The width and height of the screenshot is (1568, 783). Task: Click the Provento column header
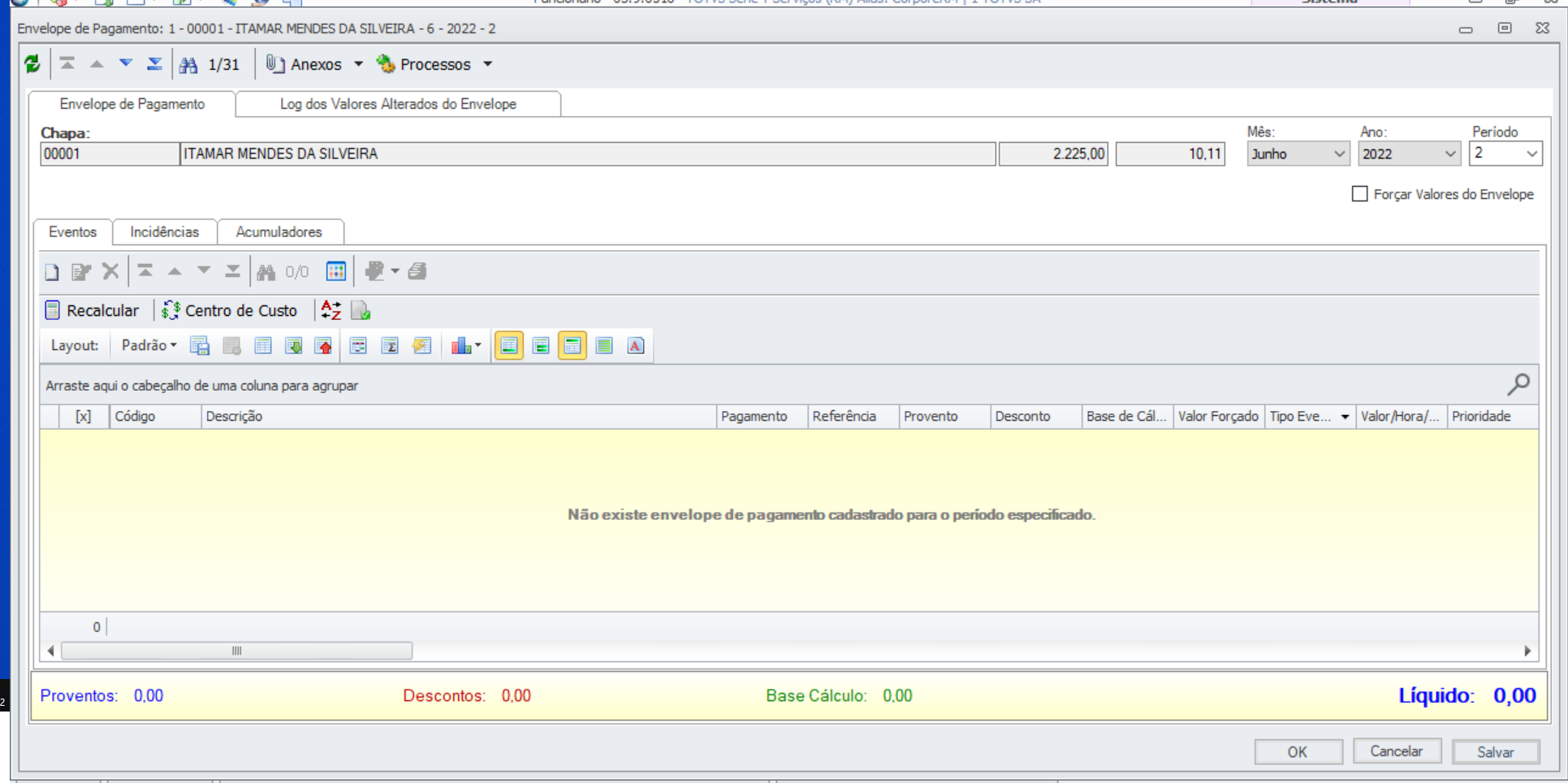click(x=944, y=416)
